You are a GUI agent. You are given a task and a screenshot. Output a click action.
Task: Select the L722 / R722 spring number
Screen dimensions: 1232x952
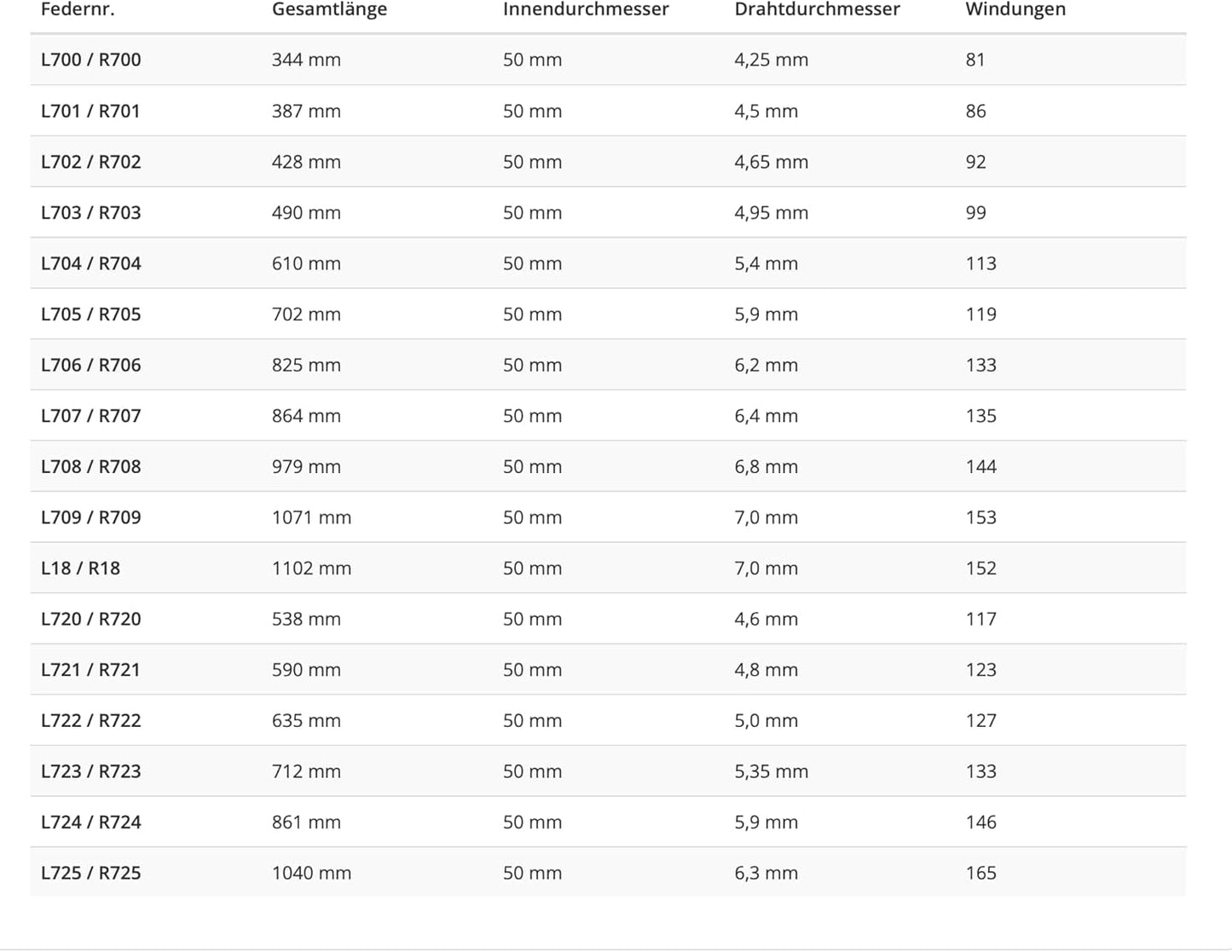(x=91, y=720)
